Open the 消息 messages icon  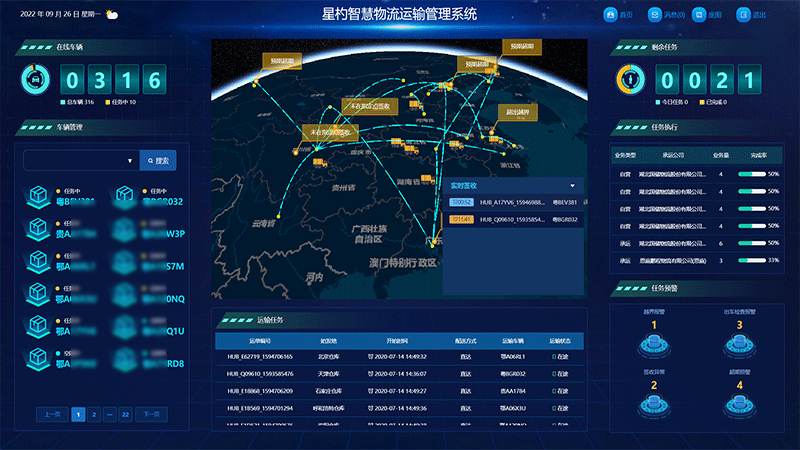click(656, 15)
